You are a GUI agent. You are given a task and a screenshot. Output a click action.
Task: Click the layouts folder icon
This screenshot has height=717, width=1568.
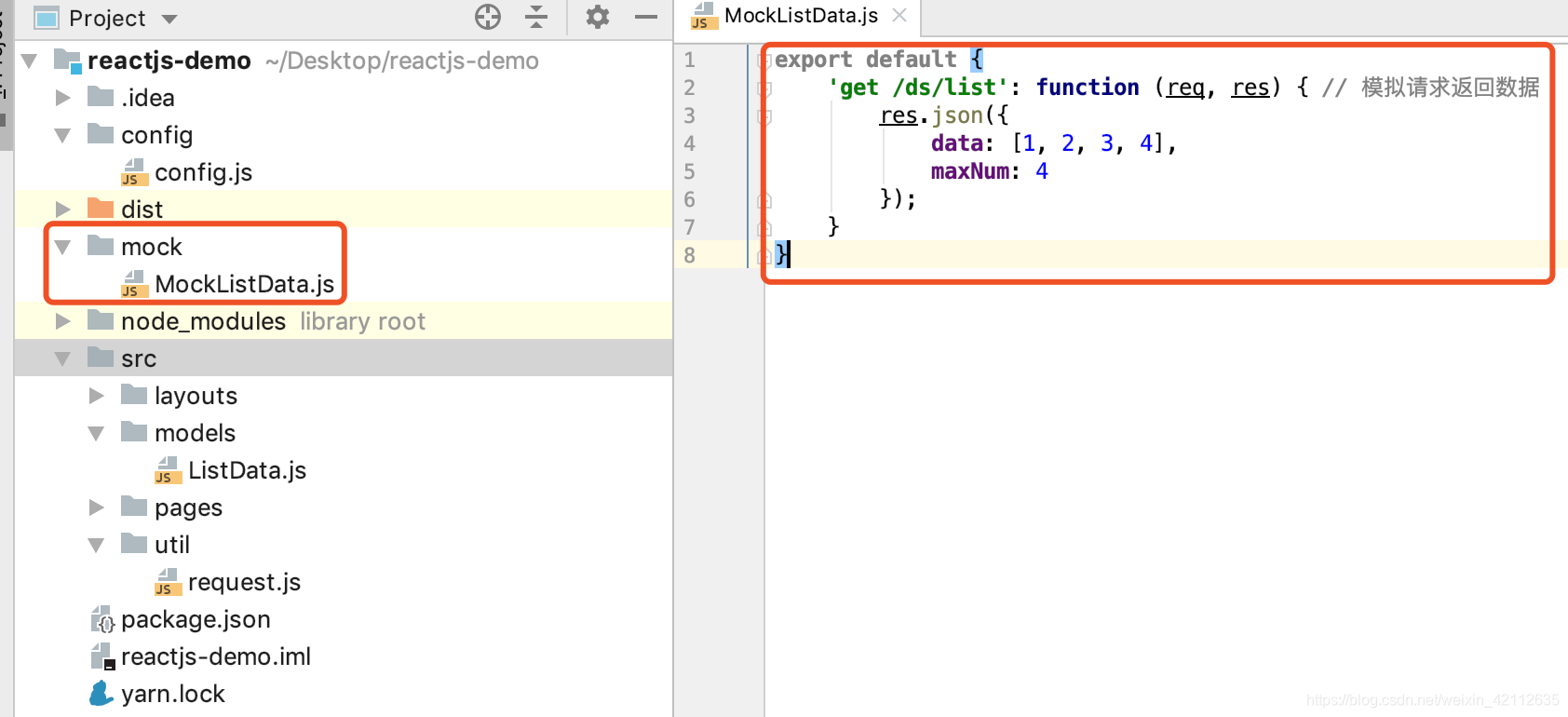click(x=134, y=394)
